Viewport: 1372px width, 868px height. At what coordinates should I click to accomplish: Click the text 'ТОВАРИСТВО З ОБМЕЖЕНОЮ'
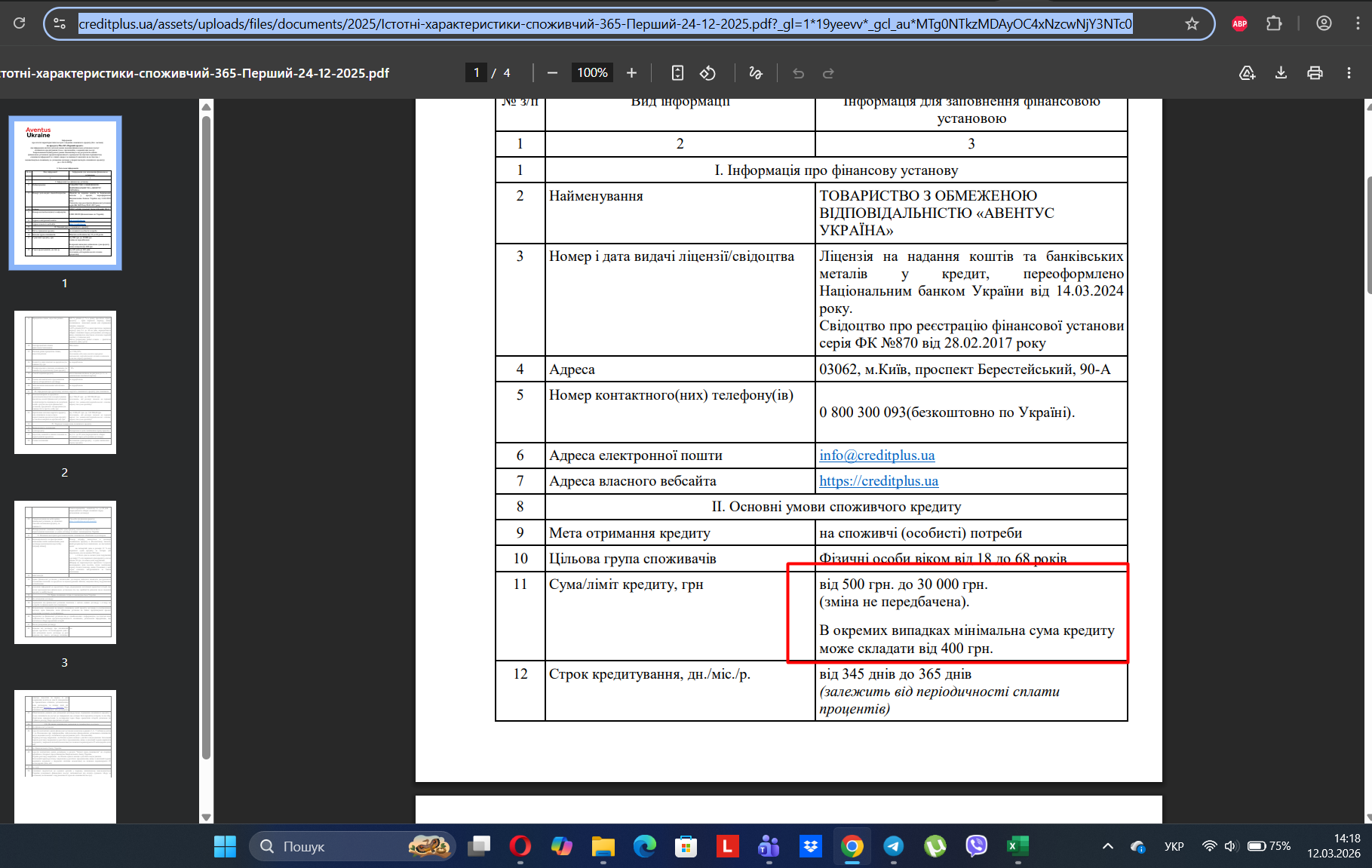click(928, 196)
